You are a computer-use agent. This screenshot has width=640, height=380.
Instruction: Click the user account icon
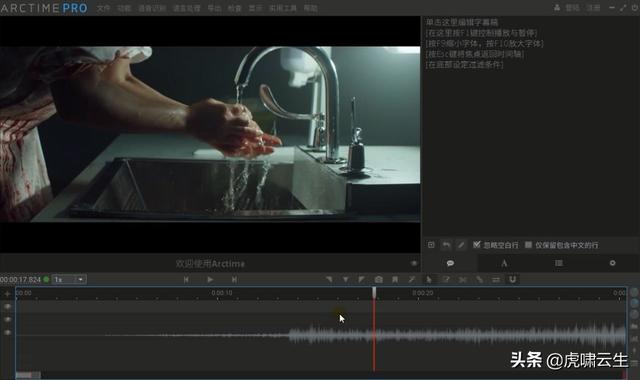(557, 8)
